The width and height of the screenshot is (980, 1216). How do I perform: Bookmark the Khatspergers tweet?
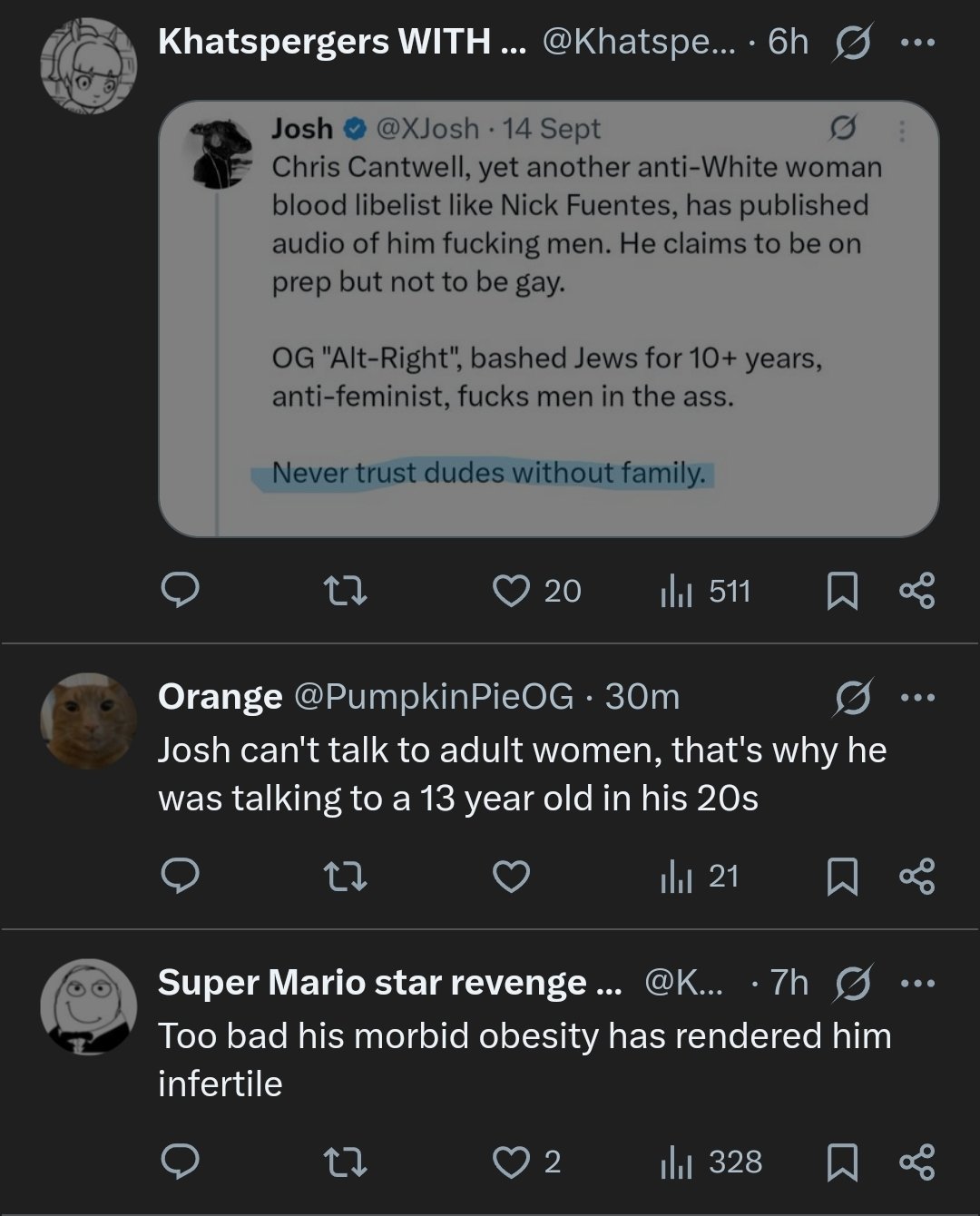click(842, 592)
